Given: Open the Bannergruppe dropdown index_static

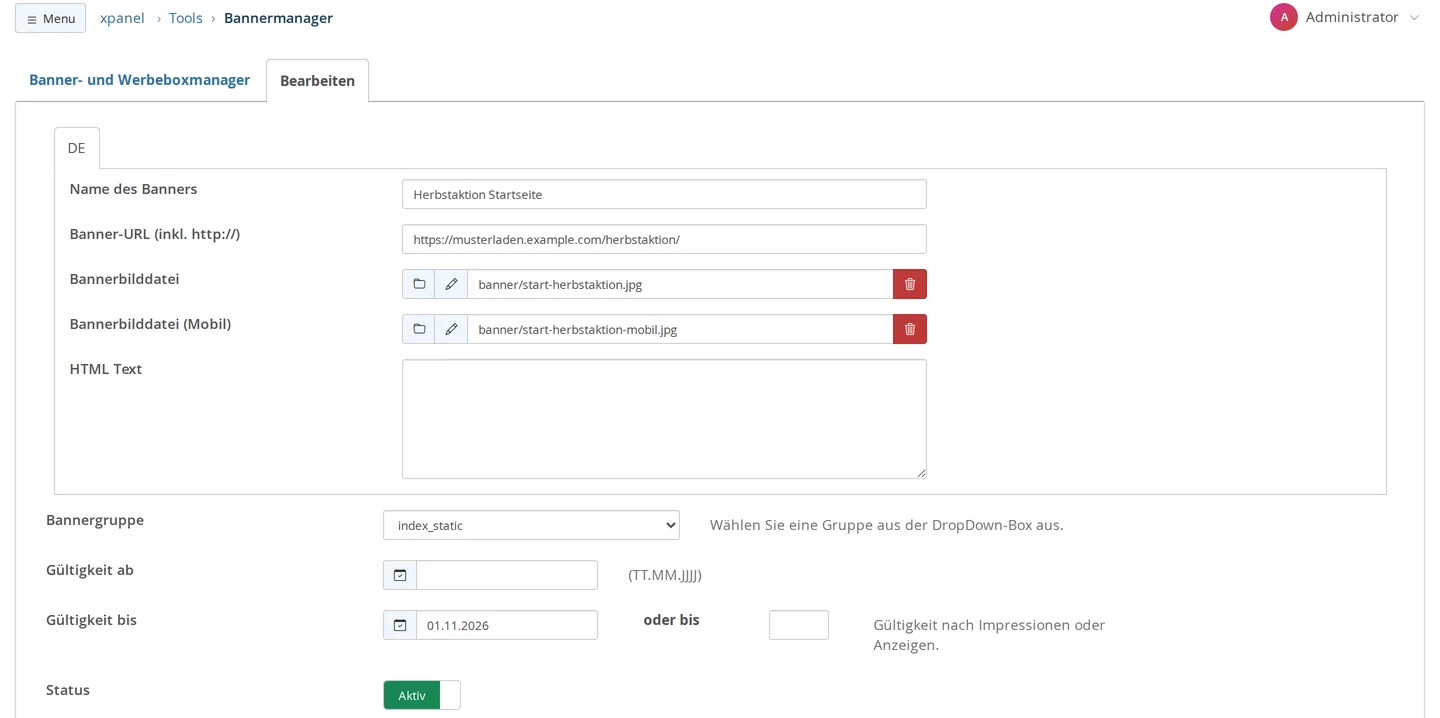Looking at the screenshot, I should pyautogui.click(x=531, y=525).
